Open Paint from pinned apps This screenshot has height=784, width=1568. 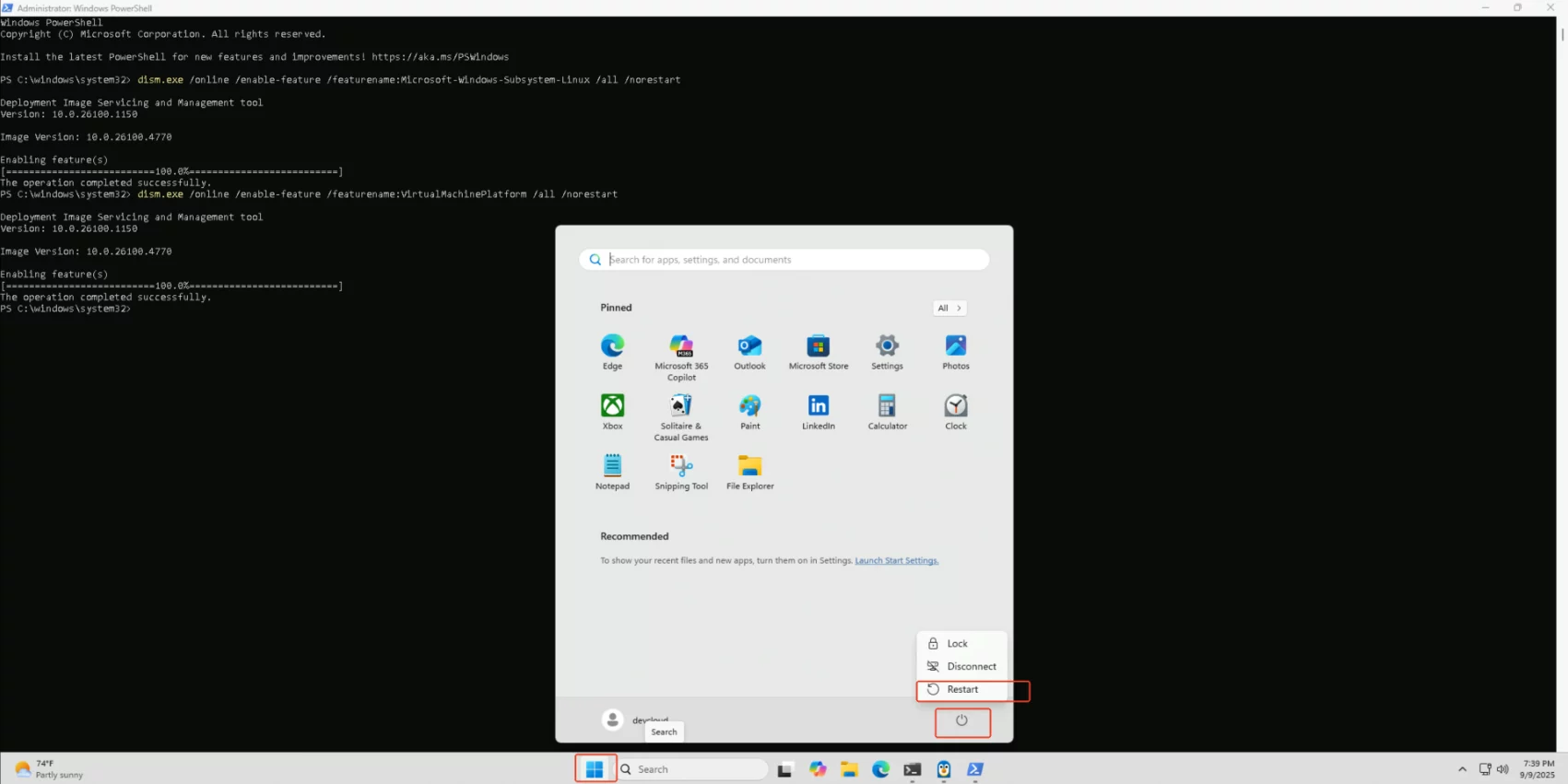[x=749, y=412]
